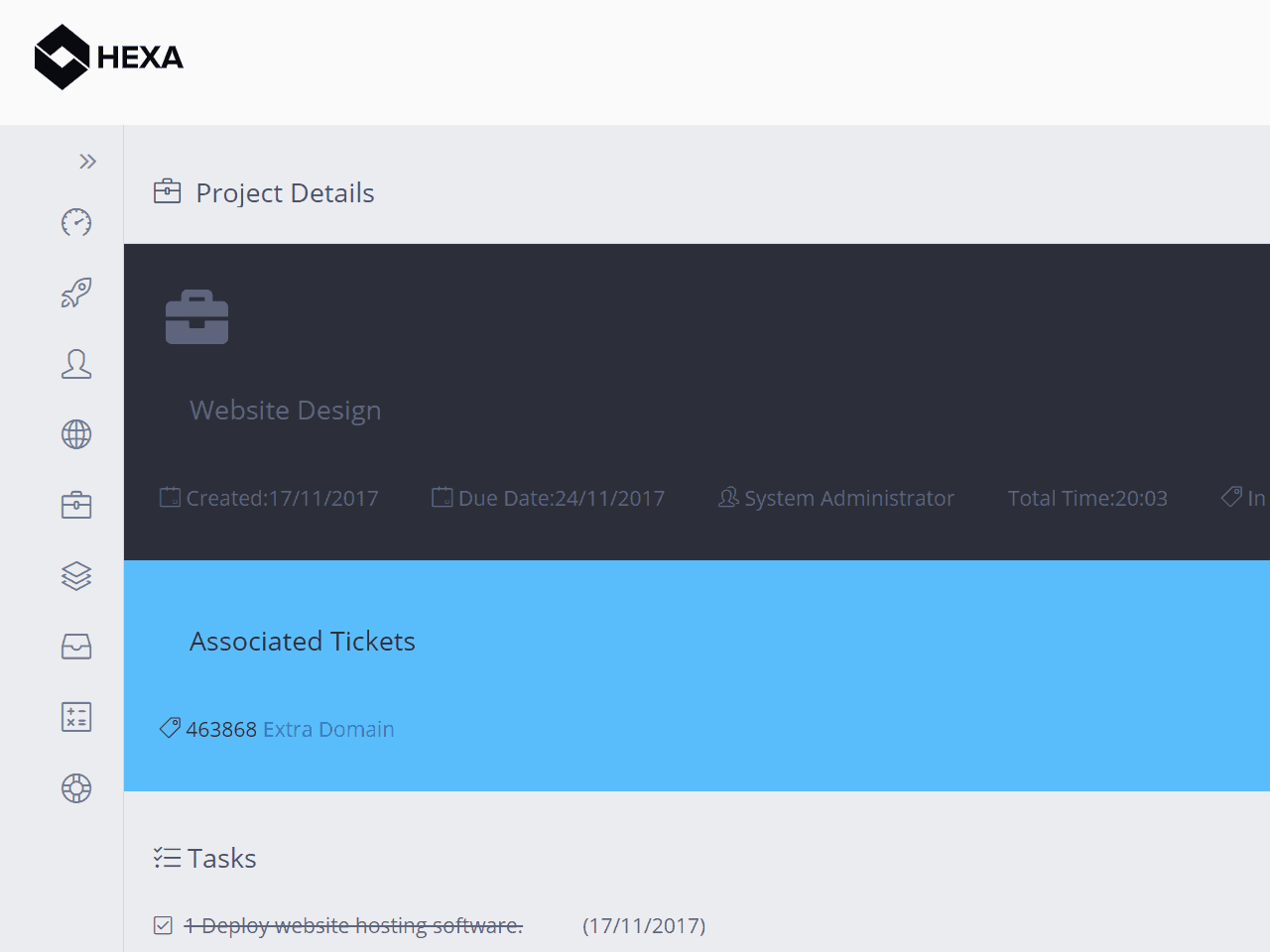Open the globe domains icon in sidebar
The height and width of the screenshot is (952, 1270).
[x=76, y=434]
